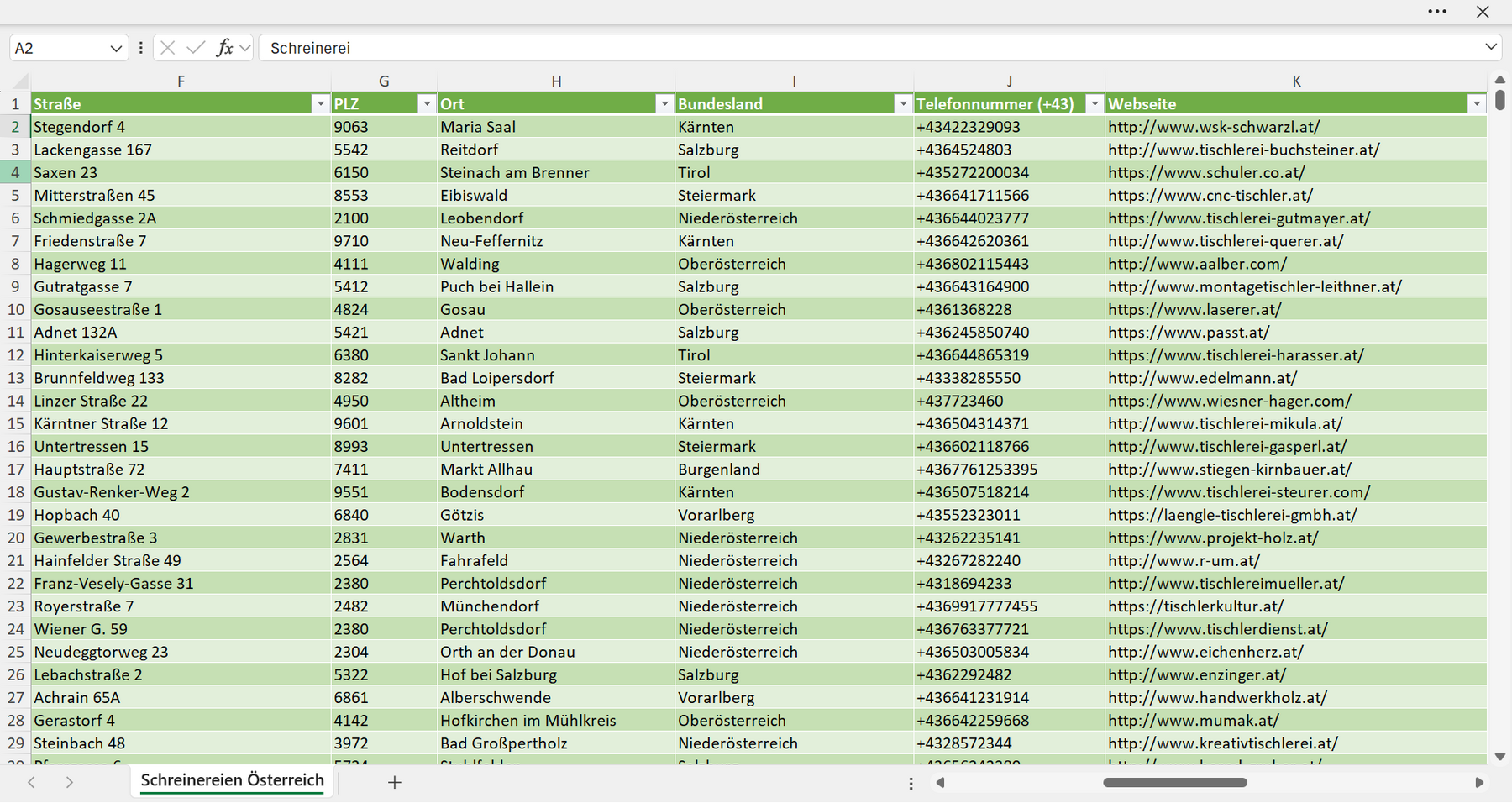Open Telefonnummer column filter dropdown

pos(1095,103)
